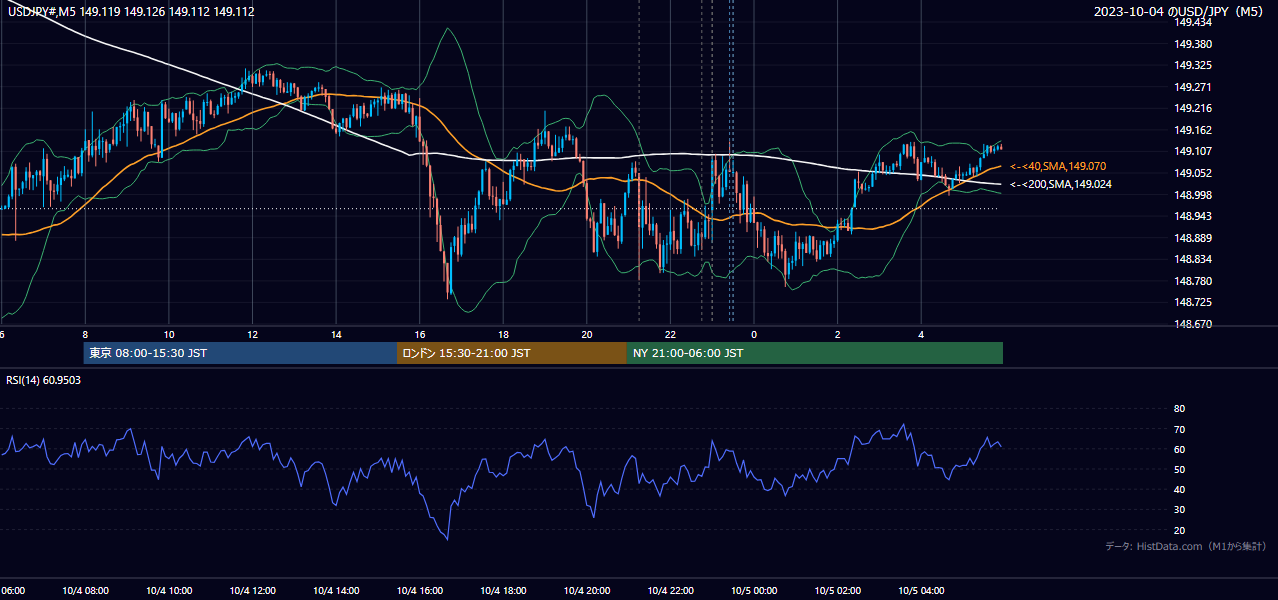This screenshot has height=600, width=1278.
Task: Click RSI scale value 20
Action: click(1179, 530)
